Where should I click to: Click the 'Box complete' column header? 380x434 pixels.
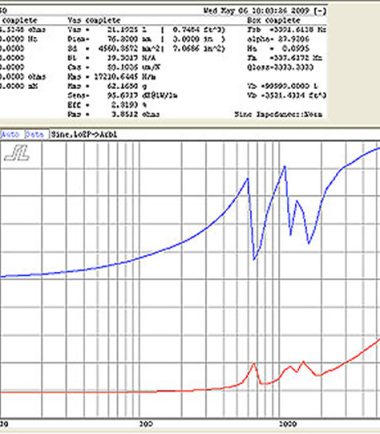click(x=274, y=20)
